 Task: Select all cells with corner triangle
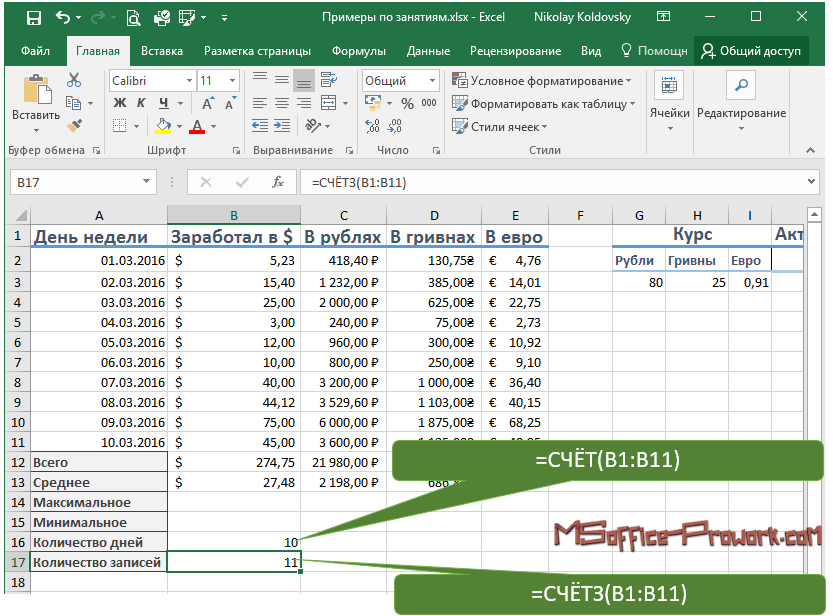tap(20, 215)
